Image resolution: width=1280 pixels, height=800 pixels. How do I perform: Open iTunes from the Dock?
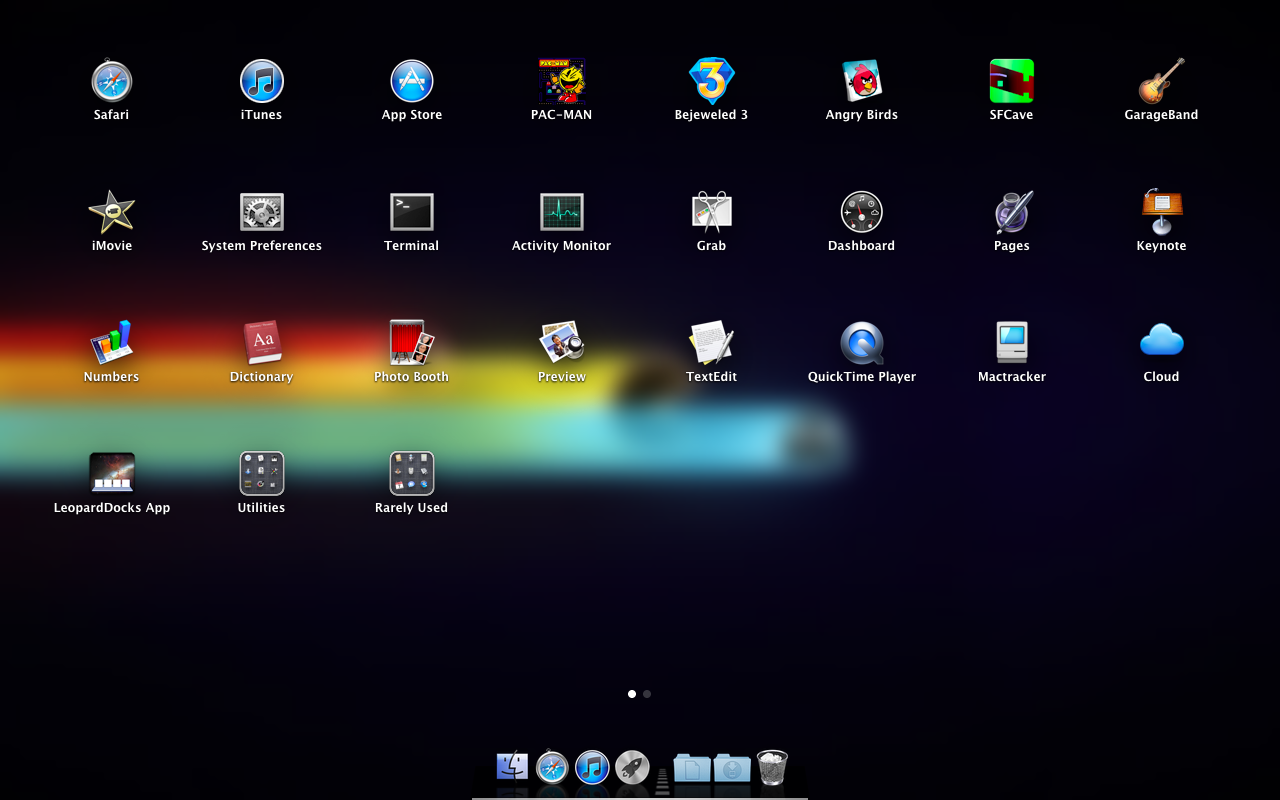tap(592, 767)
